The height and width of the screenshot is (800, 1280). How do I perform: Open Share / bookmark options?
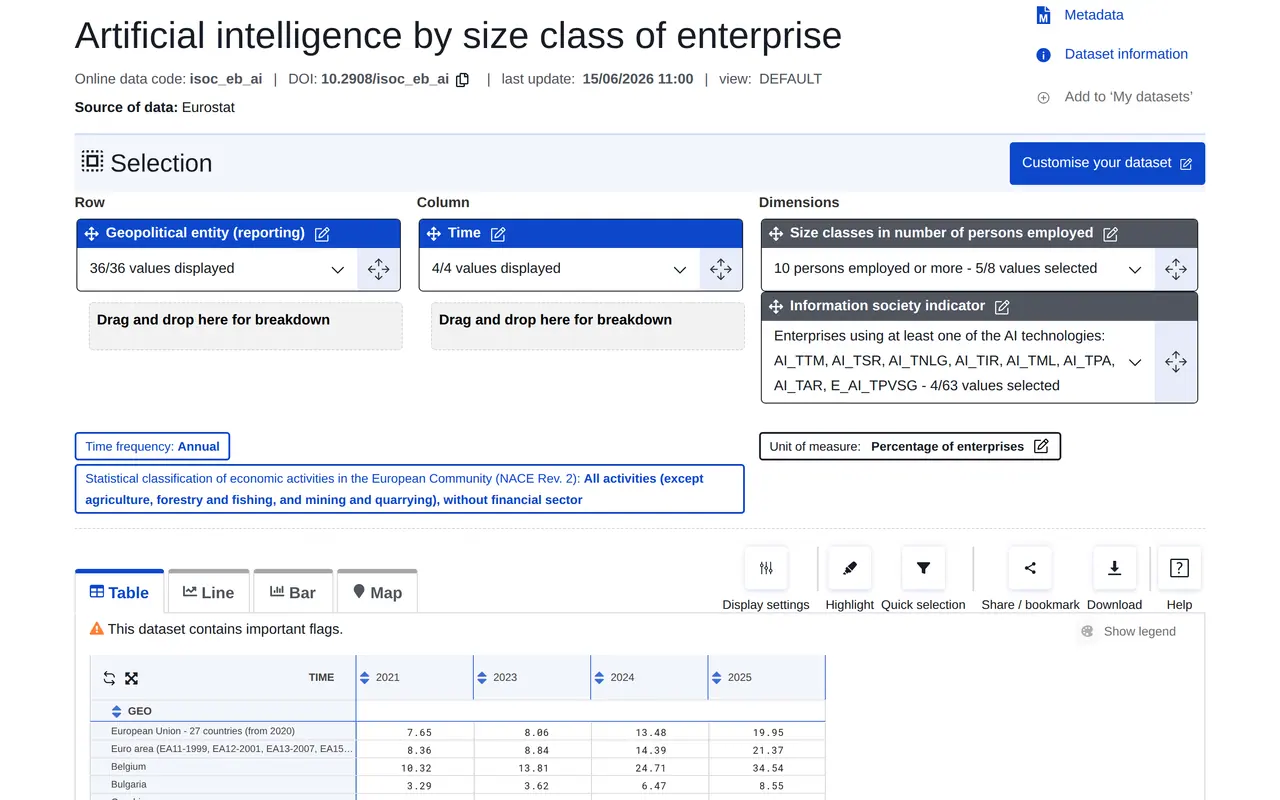click(1030, 568)
